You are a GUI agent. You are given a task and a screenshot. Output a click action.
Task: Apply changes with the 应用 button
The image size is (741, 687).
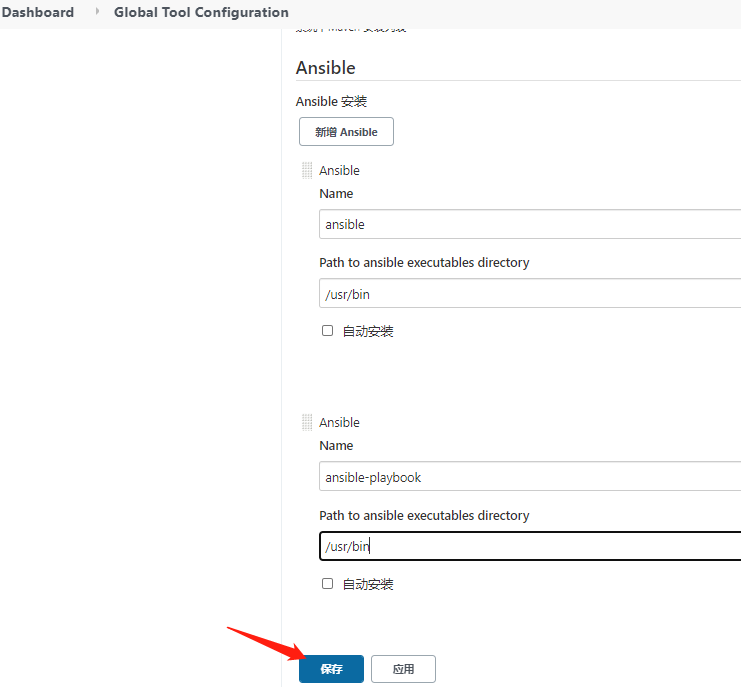403,669
